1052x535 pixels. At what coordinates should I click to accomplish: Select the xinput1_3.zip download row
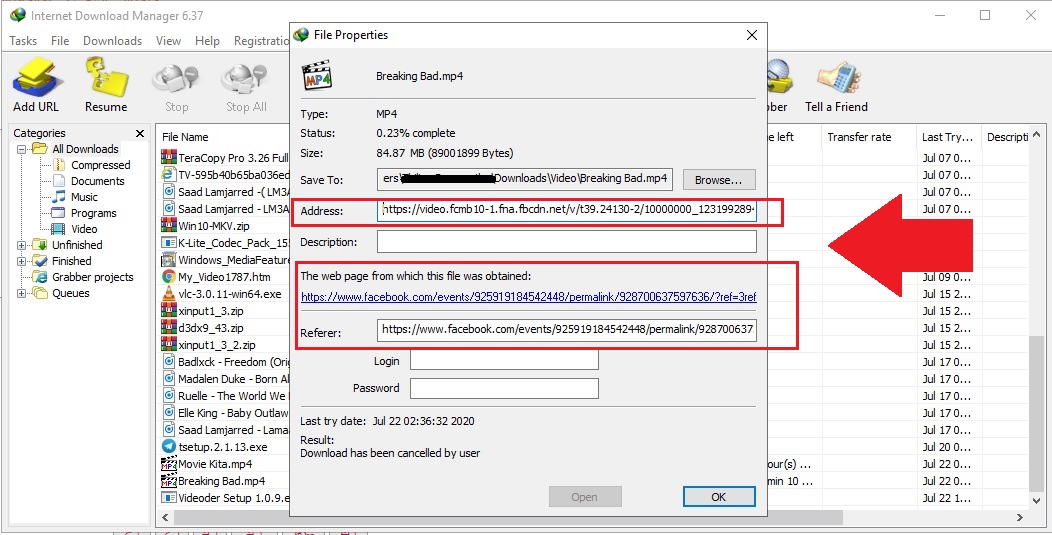point(225,311)
